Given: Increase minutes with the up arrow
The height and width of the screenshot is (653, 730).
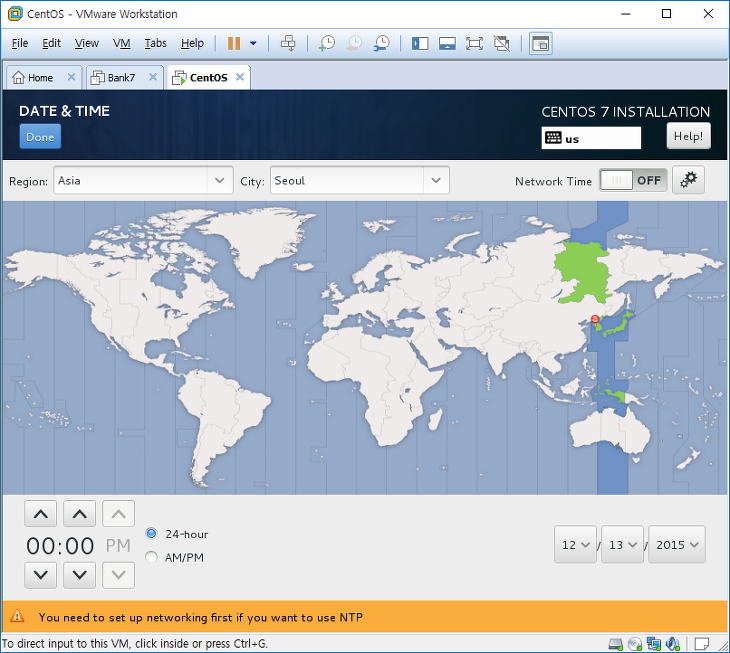Looking at the screenshot, I should (x=80, y=514).
